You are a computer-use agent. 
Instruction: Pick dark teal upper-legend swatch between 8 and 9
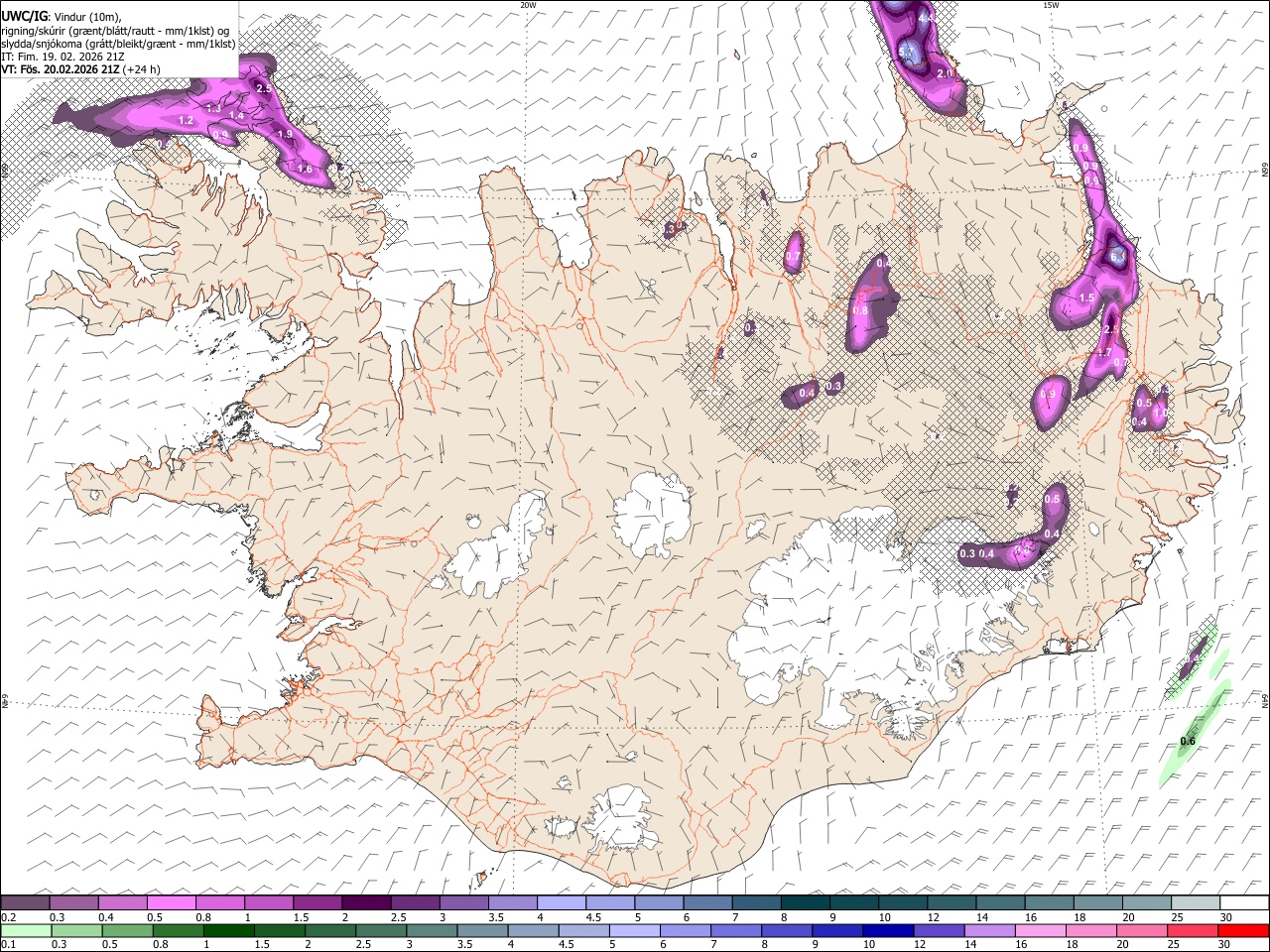coord(805,902)
